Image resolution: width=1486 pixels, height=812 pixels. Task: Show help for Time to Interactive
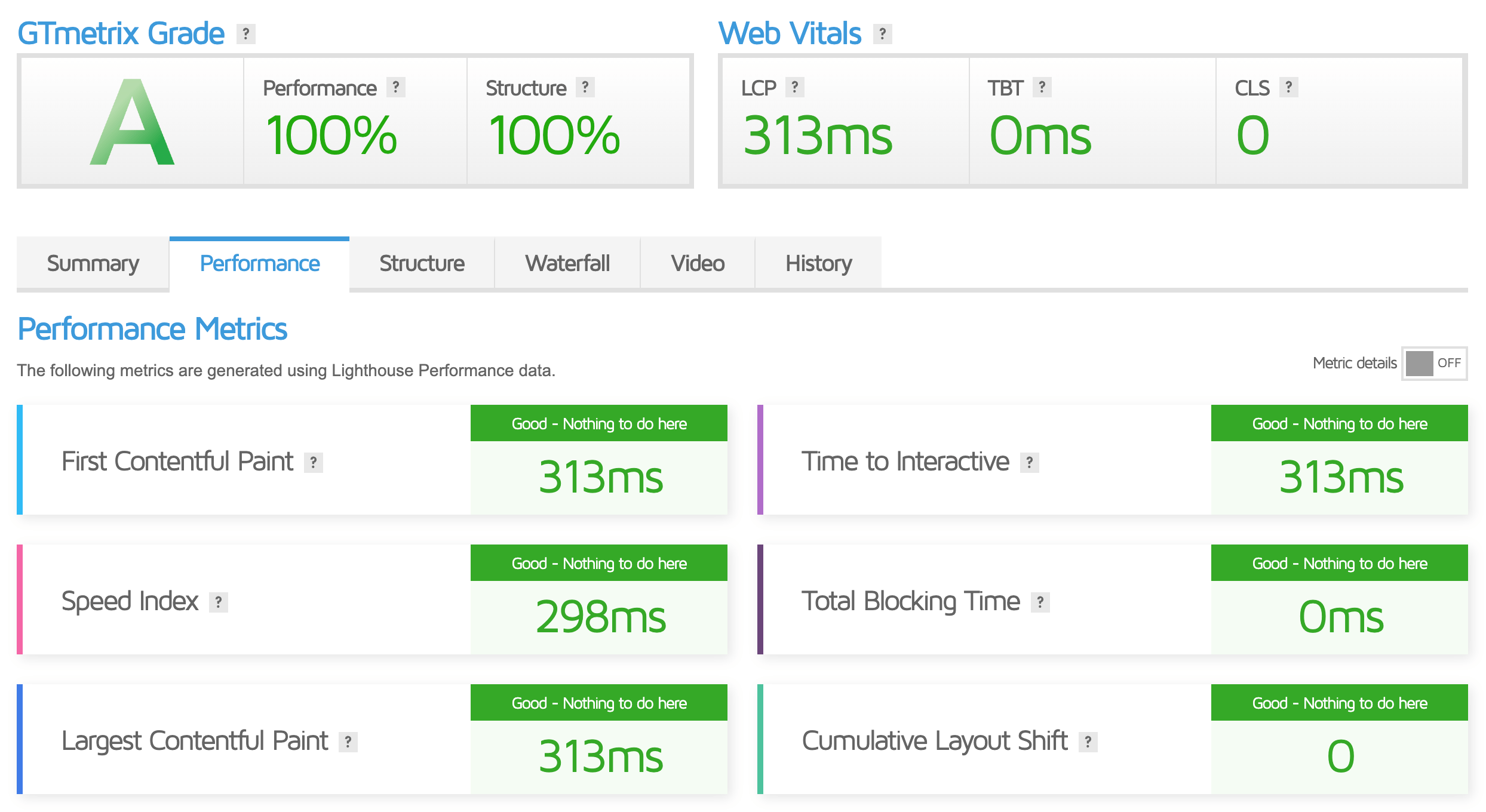[x=1029, y=463]
